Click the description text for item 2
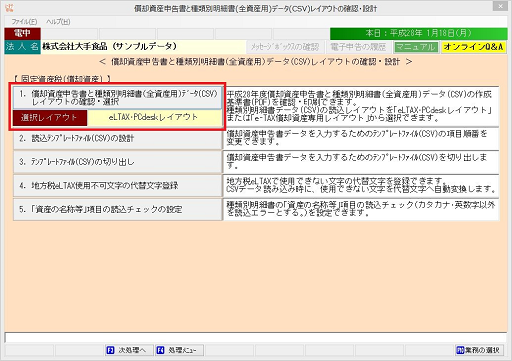Image resolution: width=512 pixels, height=361 pixels. pos(361,138)
